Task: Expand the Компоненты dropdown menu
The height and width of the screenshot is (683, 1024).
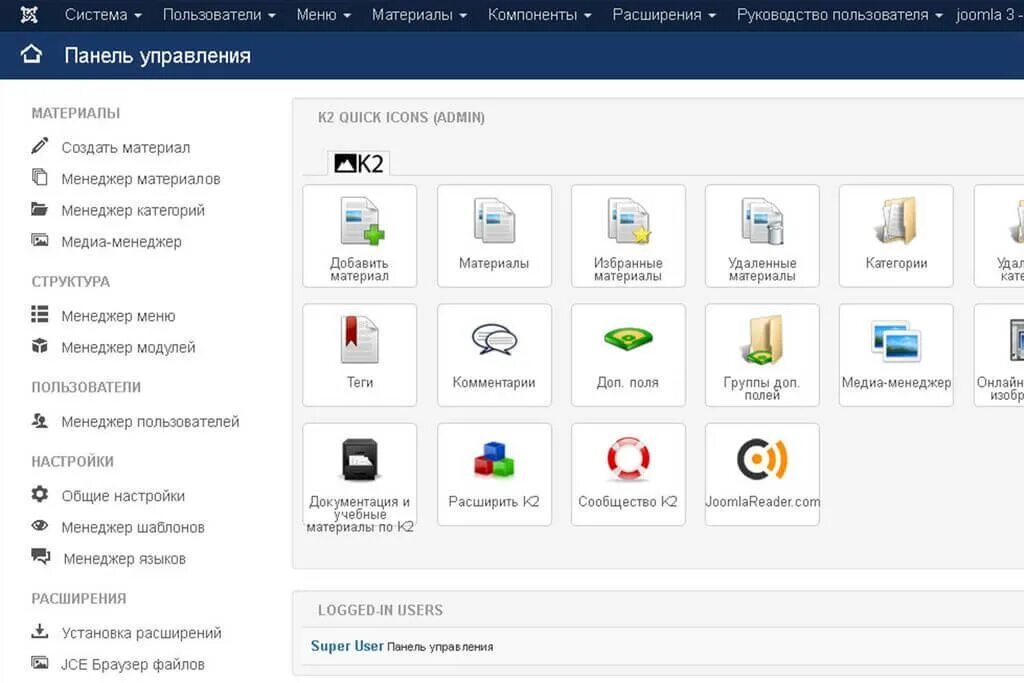Action: (x=539, y=14)
